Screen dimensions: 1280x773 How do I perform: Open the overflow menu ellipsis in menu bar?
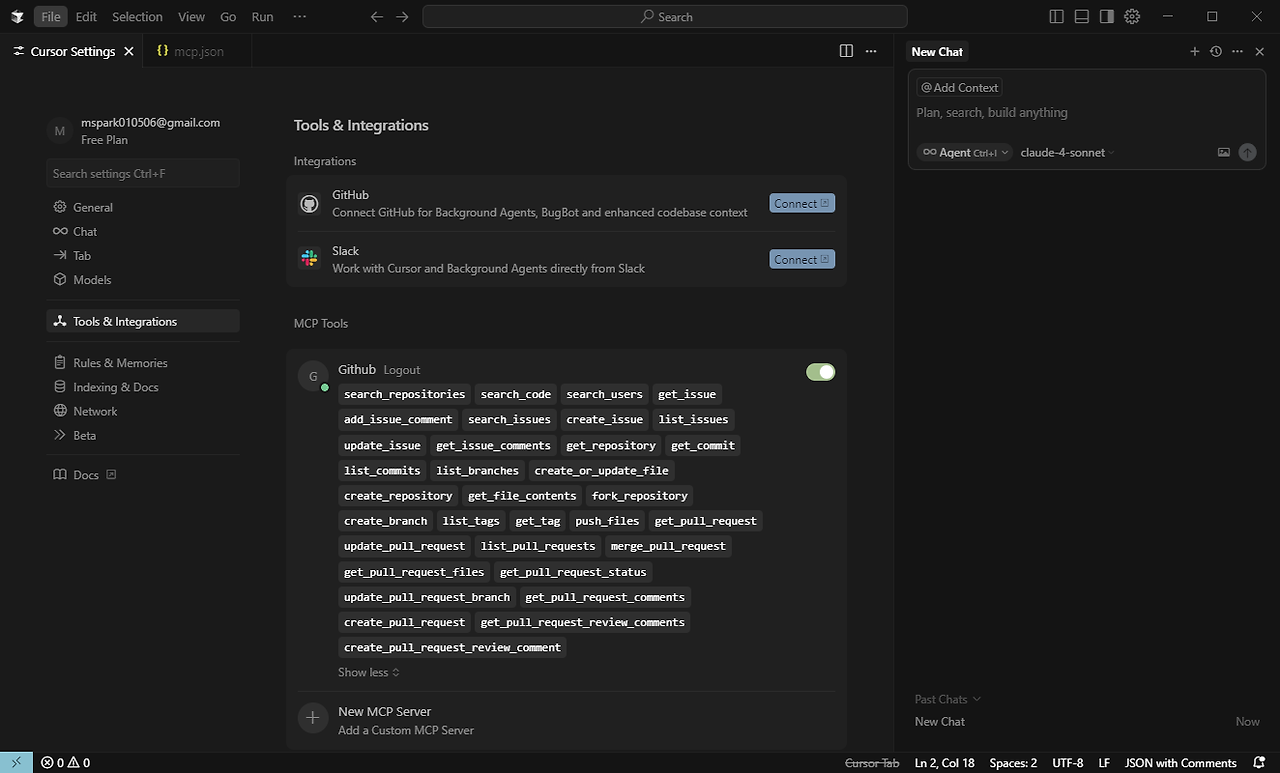(300, 17)
